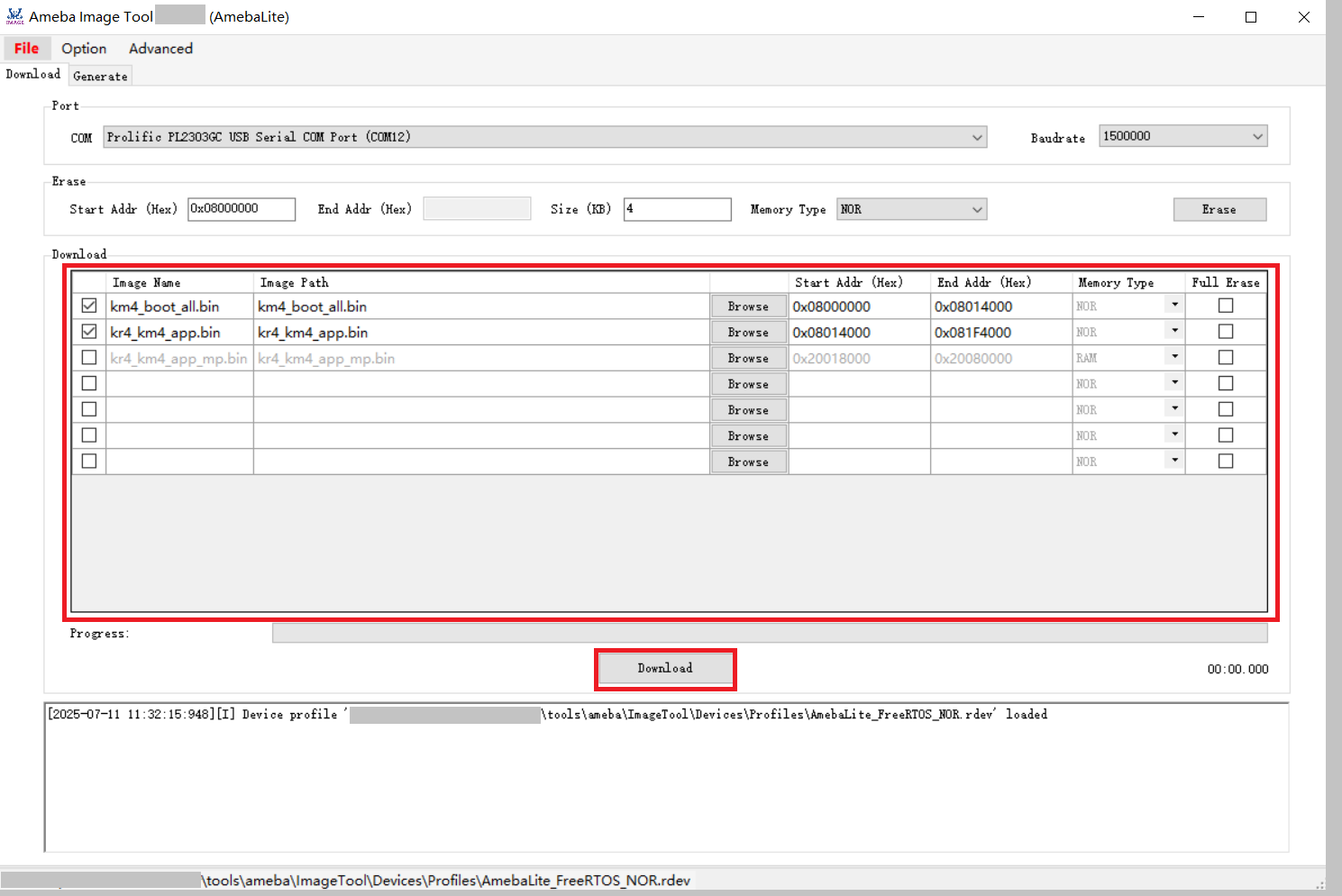Tick Full Erase for kr4_km4_app.bin row
The image size is (1342, 896).
(x=1225, y=332)
